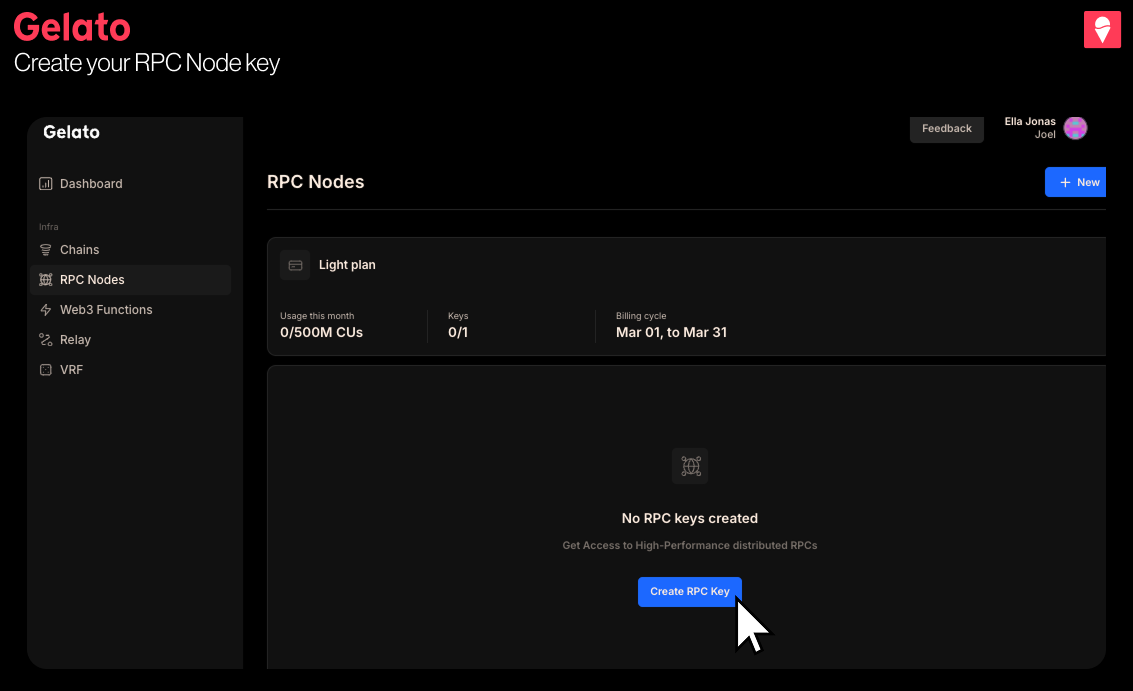This screenshot has width=1133, height=691.
Task: Click the Light plan label
Action: pos(347,265)
